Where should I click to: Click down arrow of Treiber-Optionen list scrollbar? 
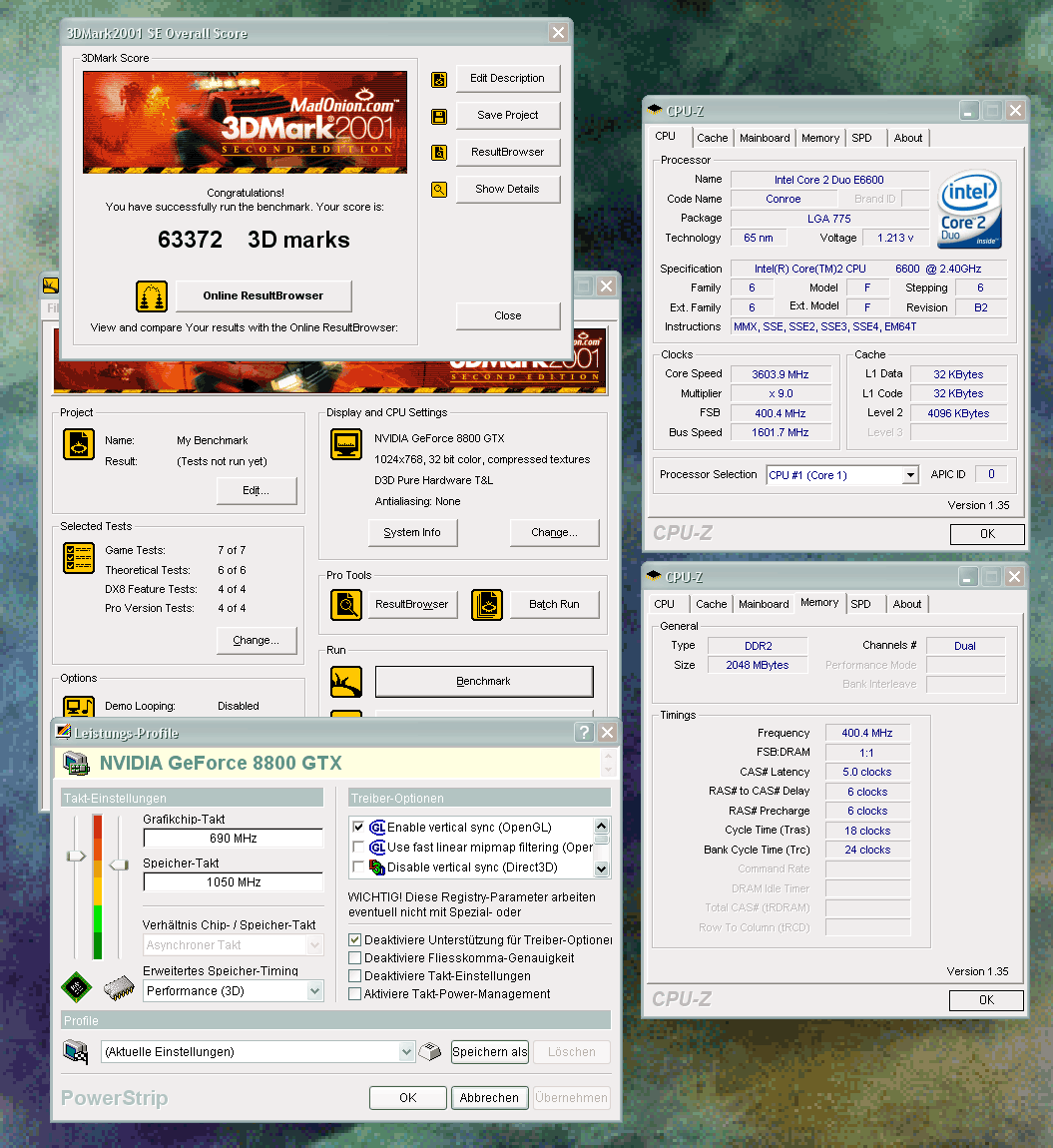(x=601, y=869)
